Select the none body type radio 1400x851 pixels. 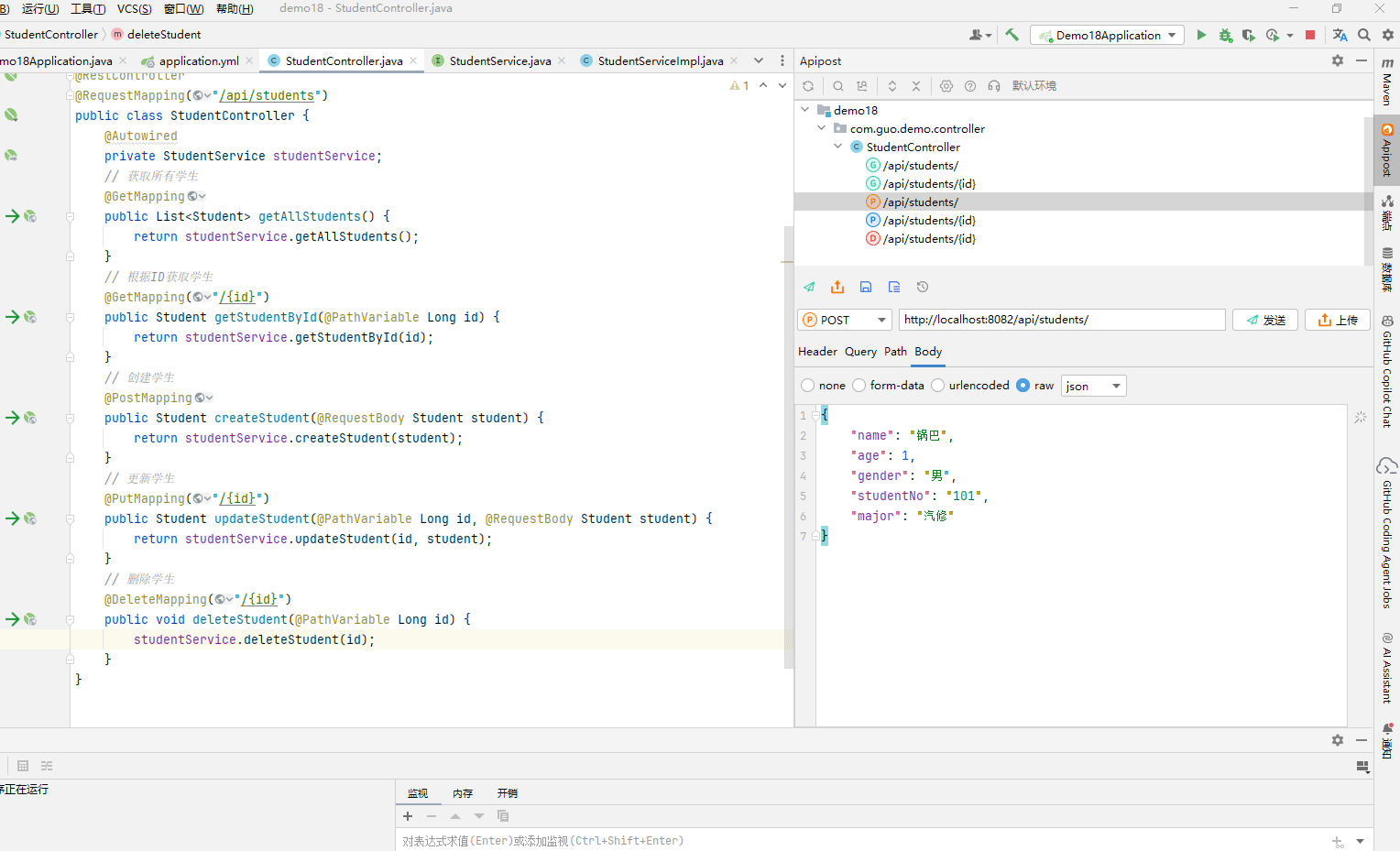[x=808, y=386]
